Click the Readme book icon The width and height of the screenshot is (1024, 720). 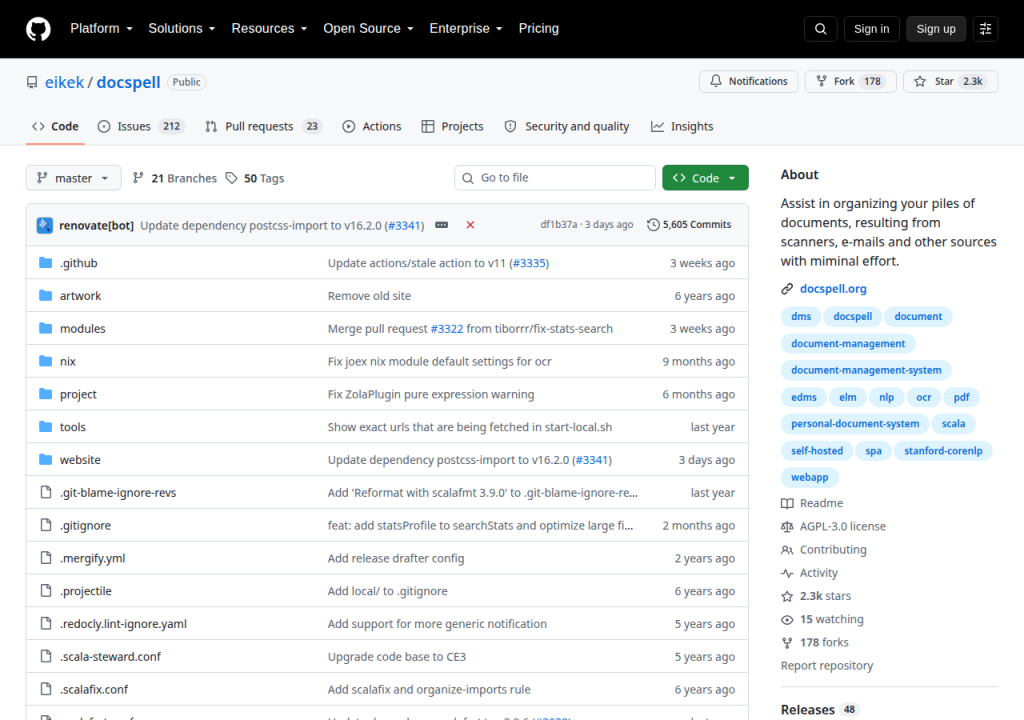tap(787, 503)
